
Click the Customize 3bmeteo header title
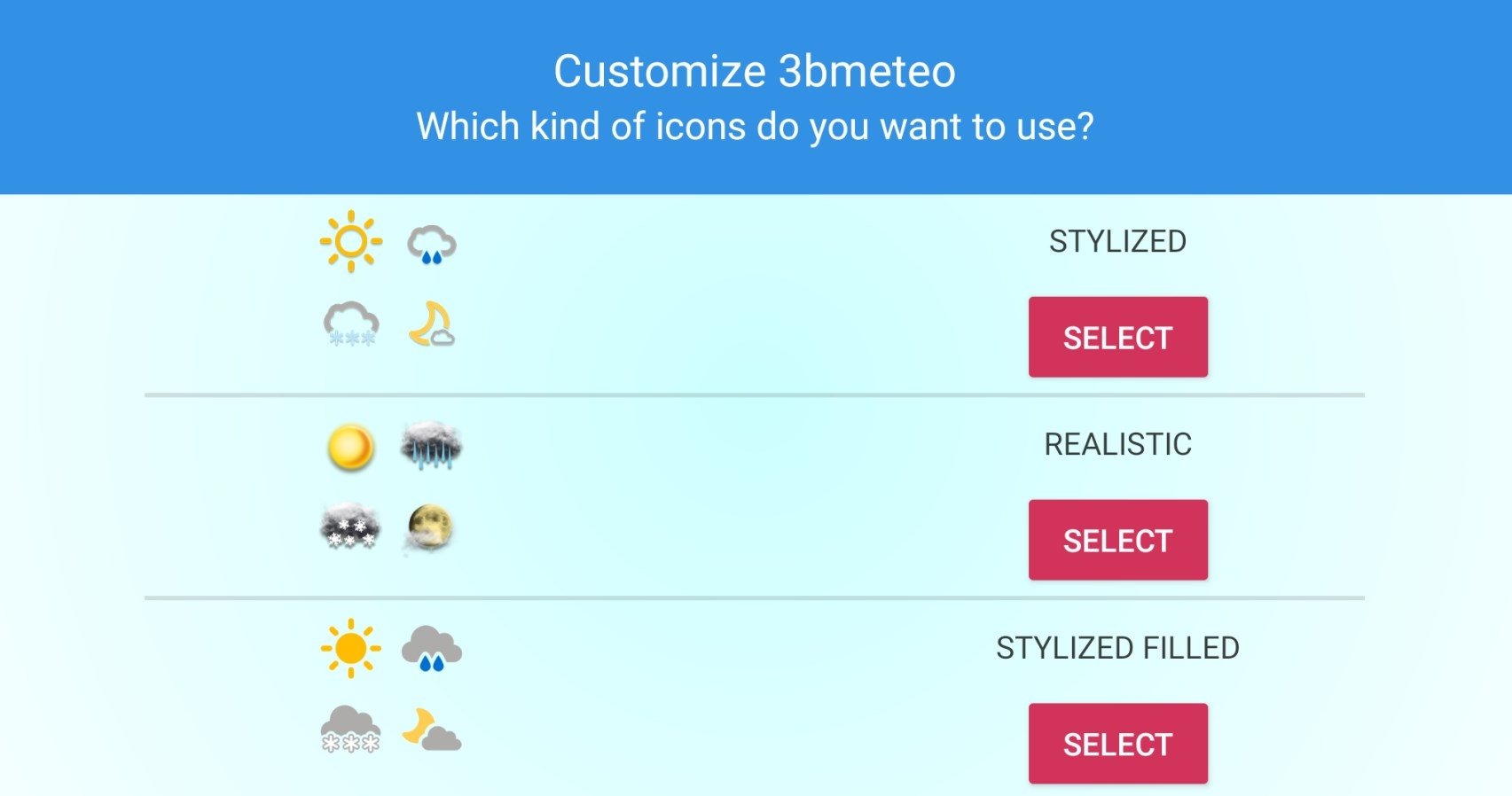[756, 71]
